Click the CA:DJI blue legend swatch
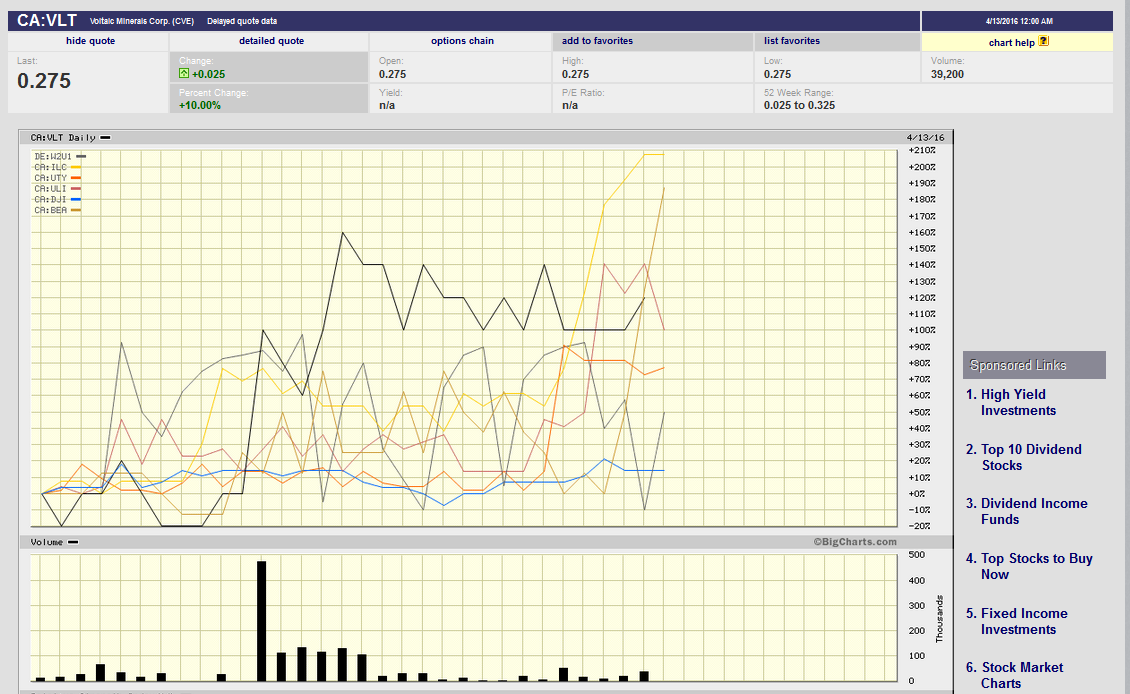The width and height of the screenshot is (1130, 694). tap(76, 199)
